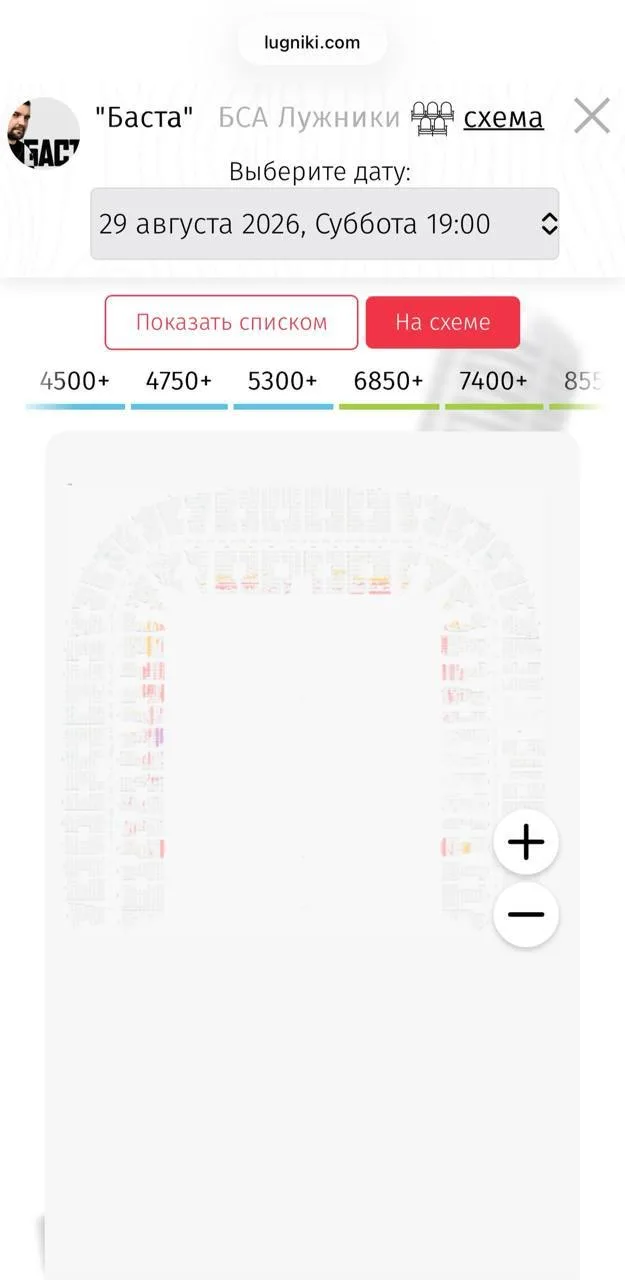This screenshot has width=625, height=1280.
Task: Click the seats icon next to схема
Action: 433,118
